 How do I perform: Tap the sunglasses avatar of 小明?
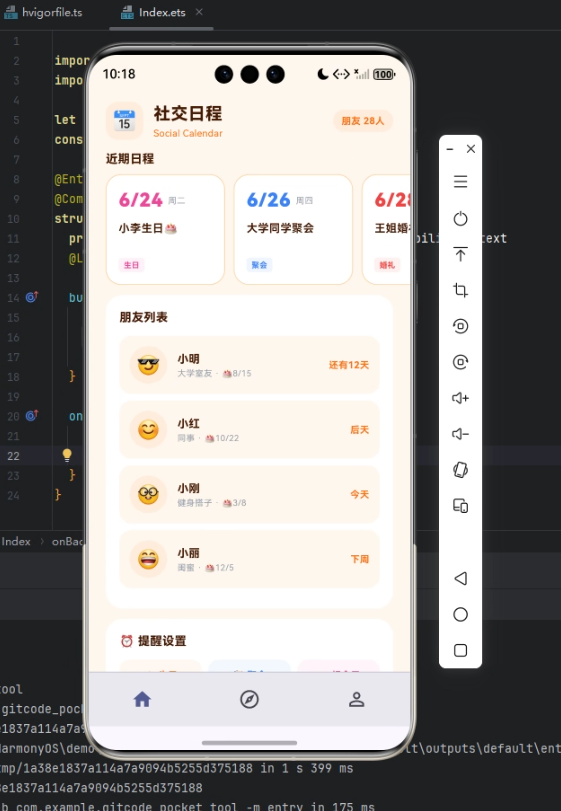[148, 365]
